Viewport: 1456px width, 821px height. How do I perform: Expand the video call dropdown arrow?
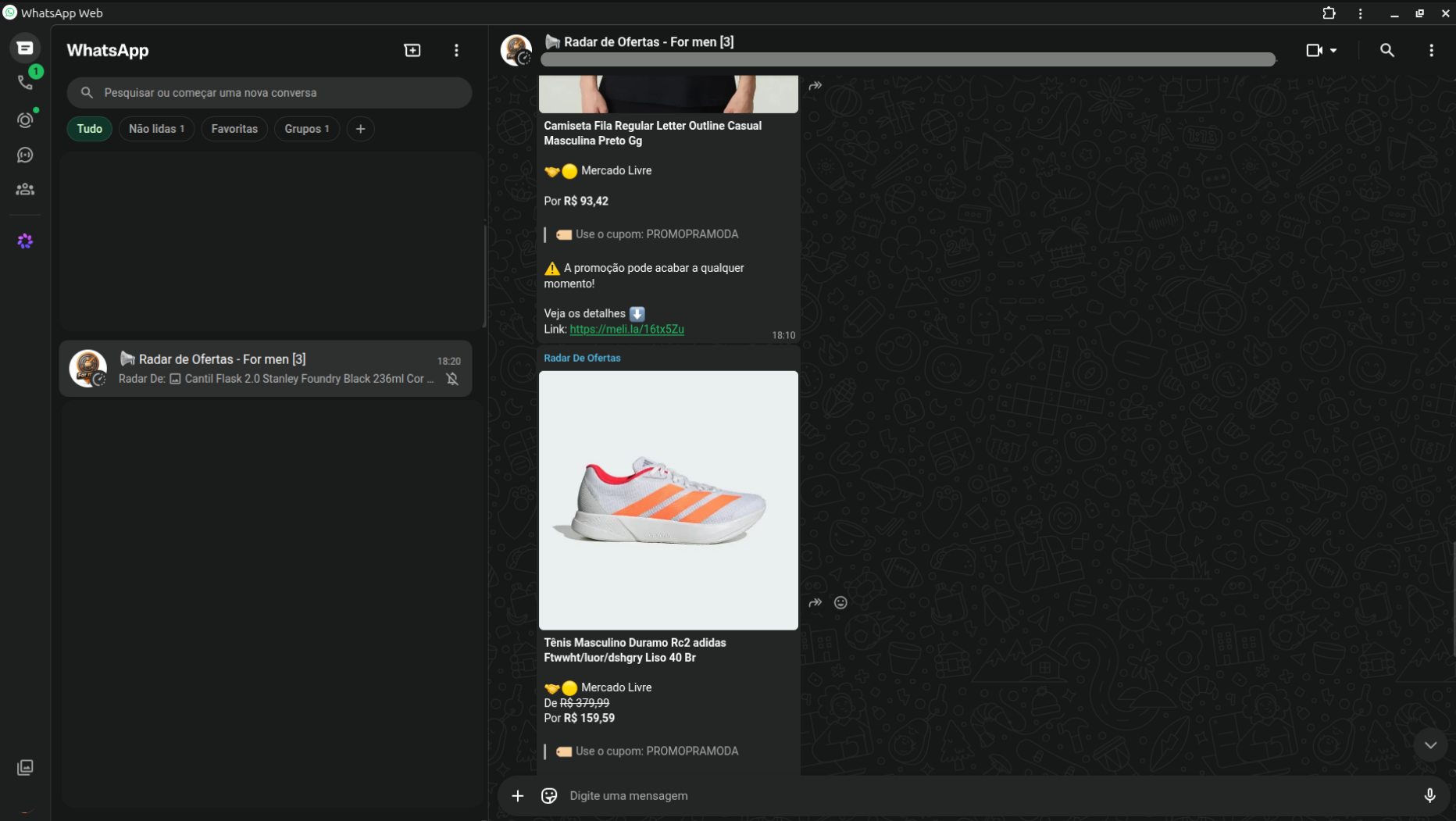pyautogui.click(x=1333, y=50)
